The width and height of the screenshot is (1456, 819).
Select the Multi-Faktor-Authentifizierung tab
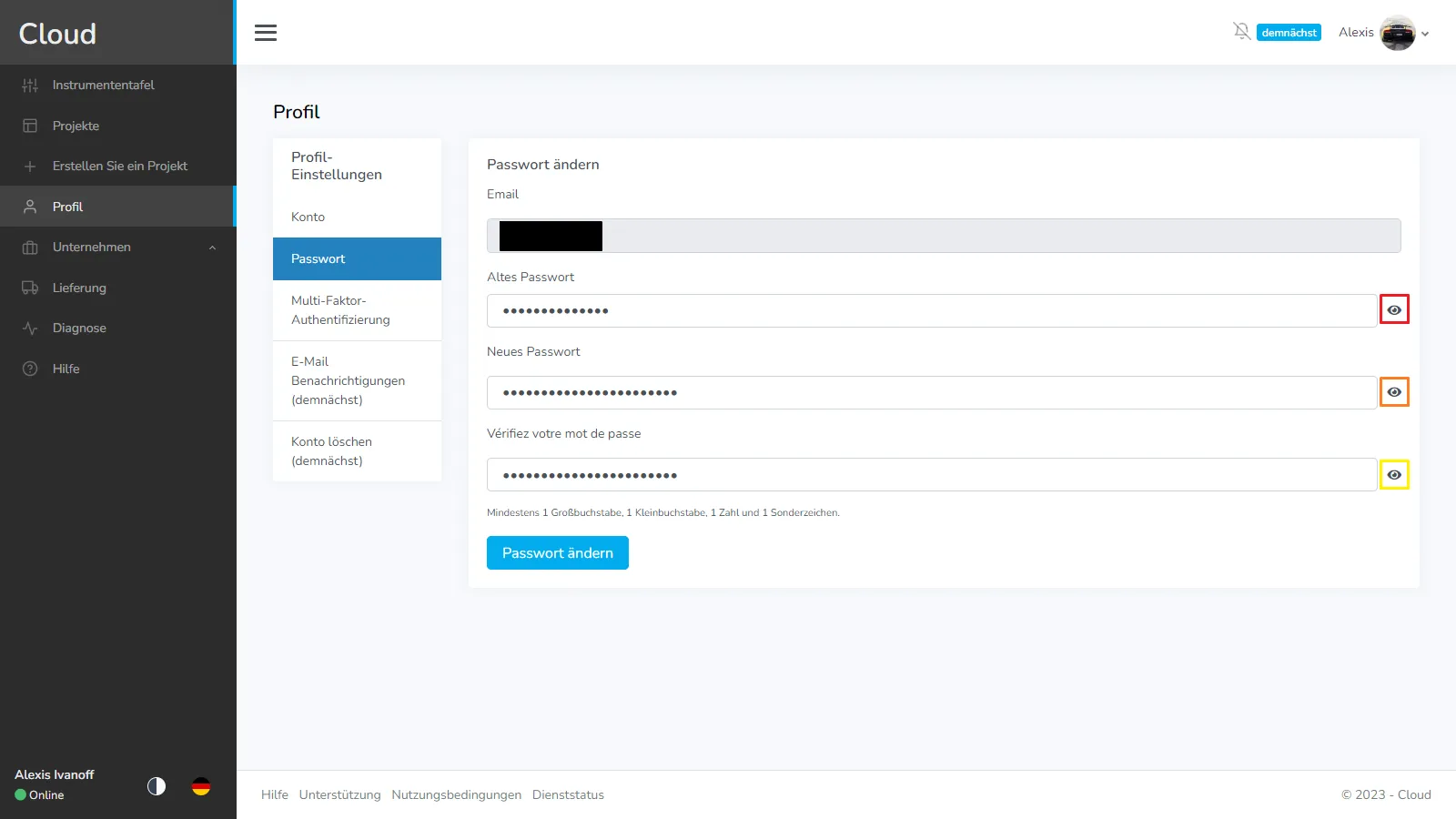coord(340,310)
